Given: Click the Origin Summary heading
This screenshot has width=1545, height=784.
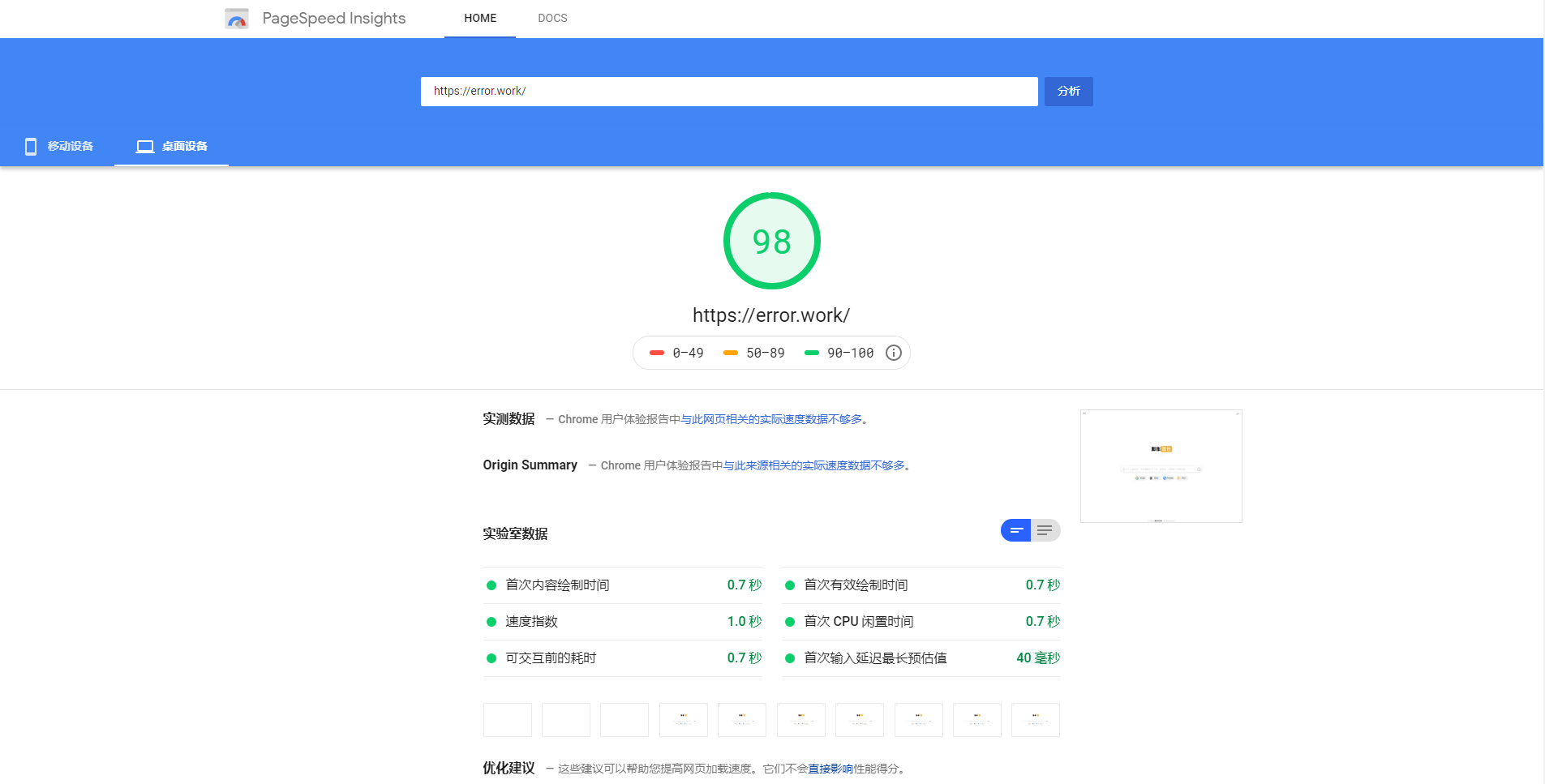Looking at the screenshot, I should point(530,465).
